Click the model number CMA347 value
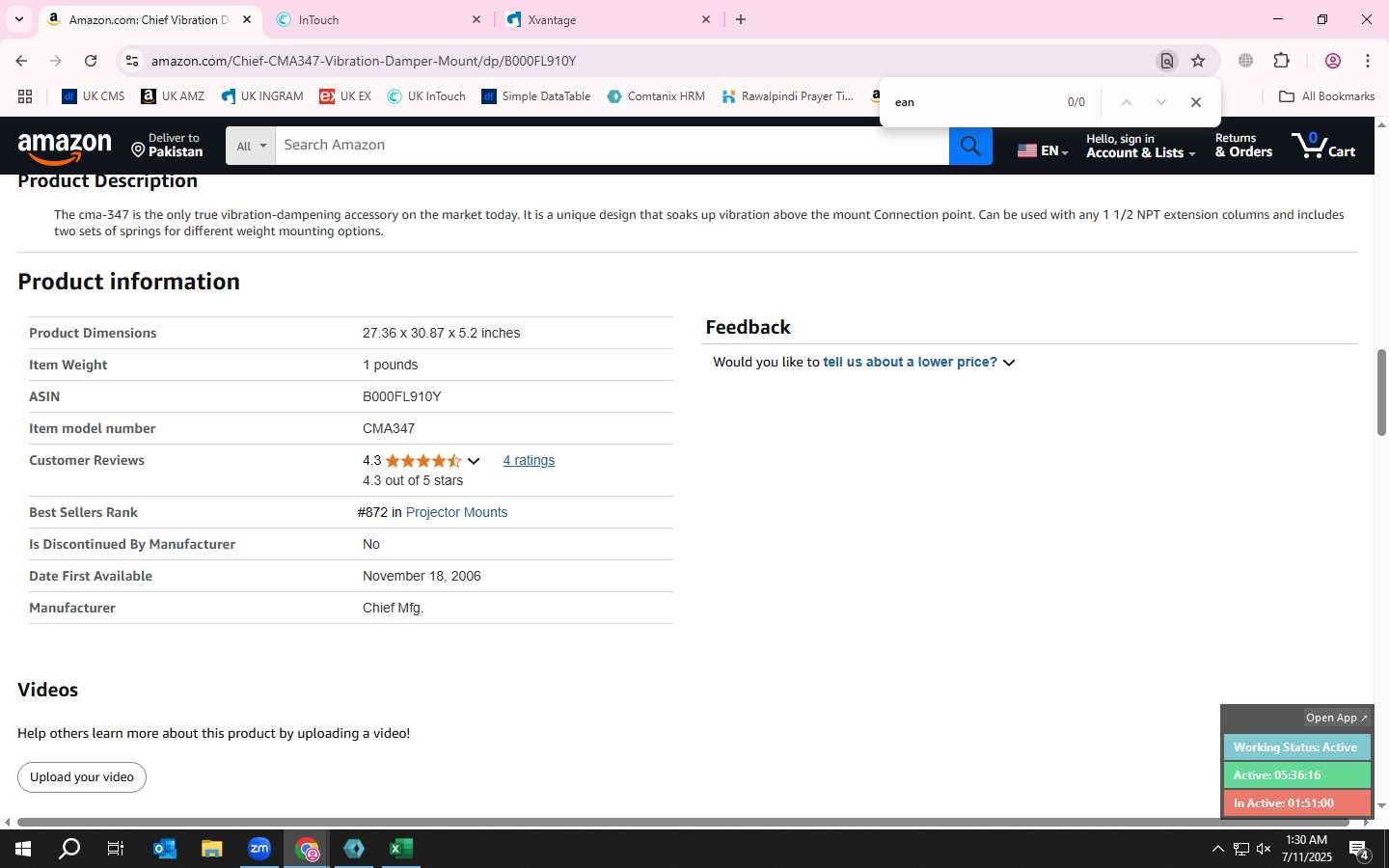The height and width of the screenshot is (868, 1389). (389, 428)
